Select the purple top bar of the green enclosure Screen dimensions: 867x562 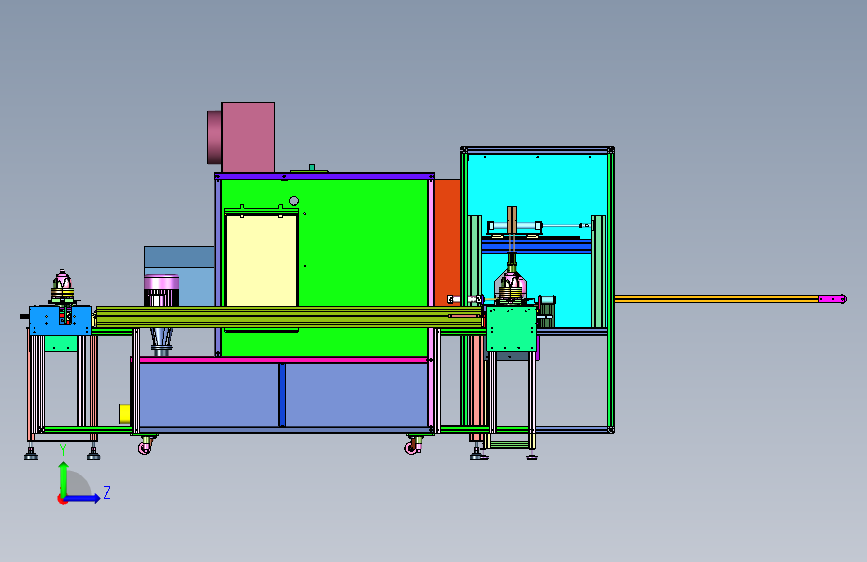point(324,176)
